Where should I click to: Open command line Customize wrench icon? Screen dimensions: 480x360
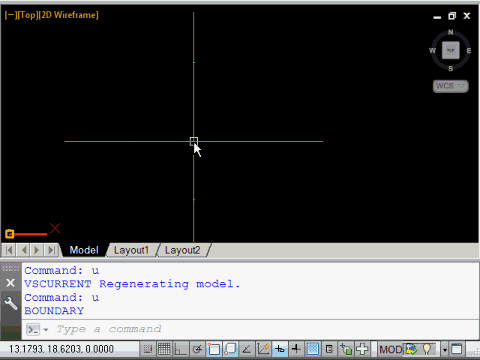tap(11, 303)
